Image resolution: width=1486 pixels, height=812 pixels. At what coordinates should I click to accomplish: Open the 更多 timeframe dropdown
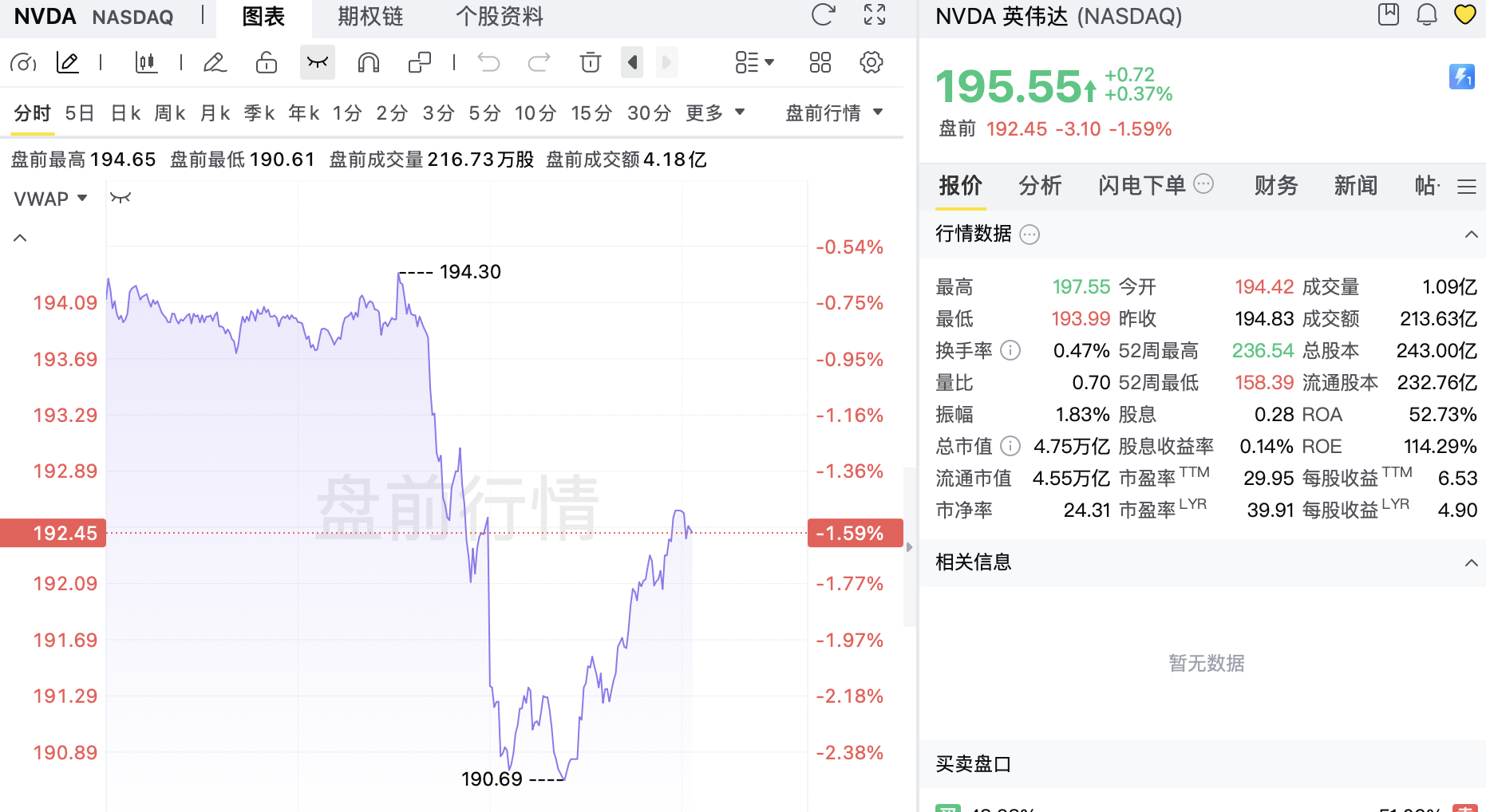coord(715,112)
